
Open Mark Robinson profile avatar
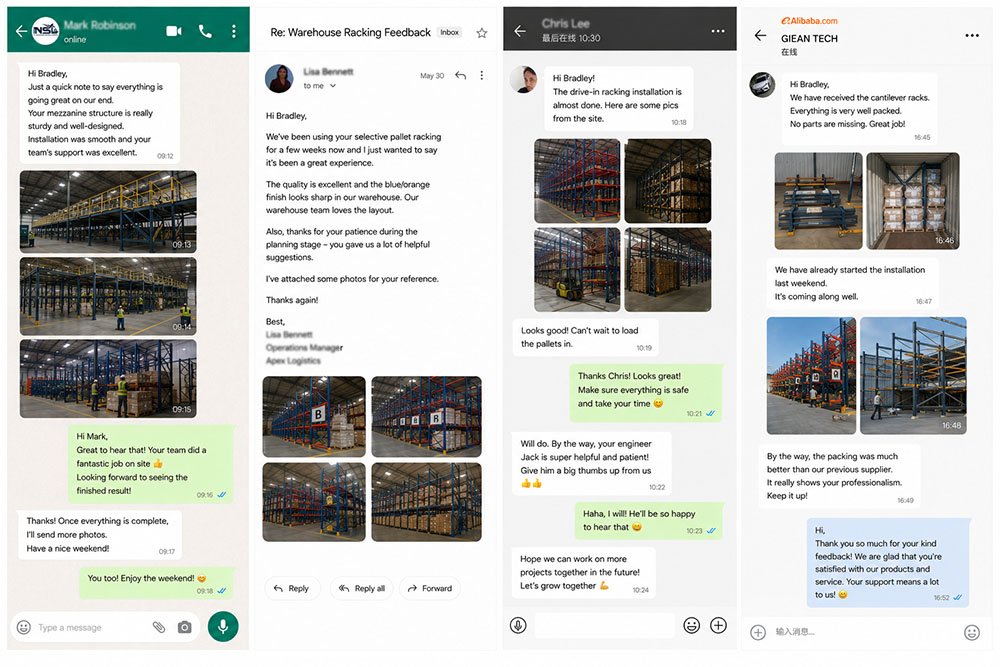(45, 31)
